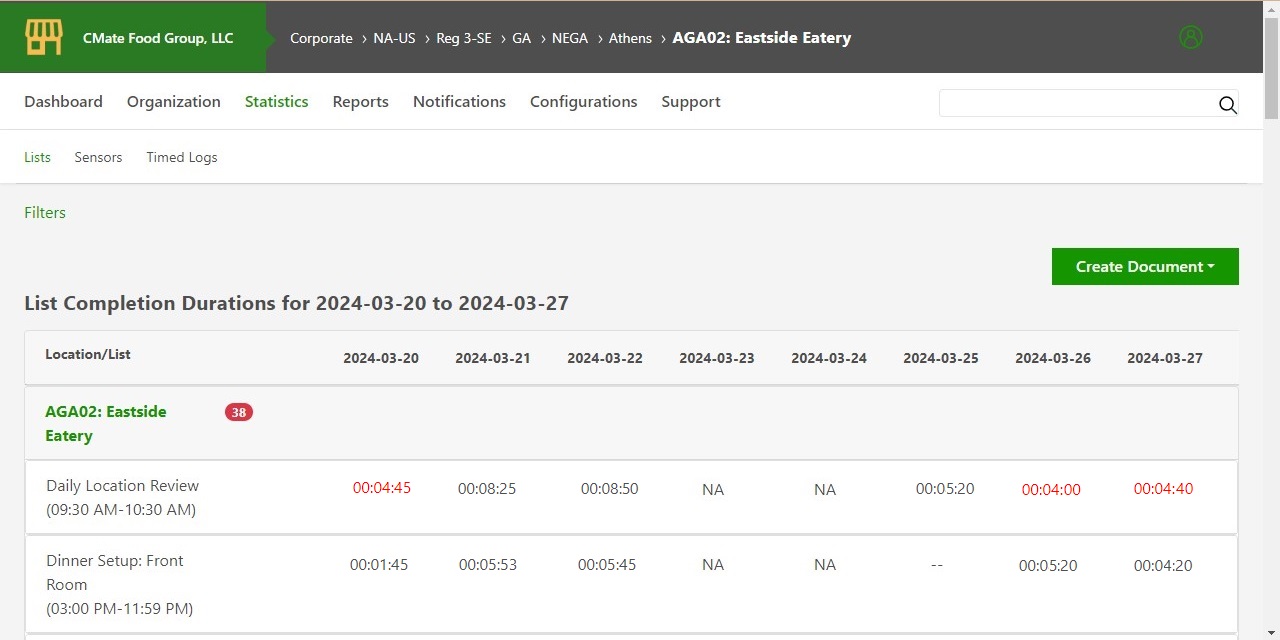
Task: Click the search magnifier icon
Action: point(1227,105)
